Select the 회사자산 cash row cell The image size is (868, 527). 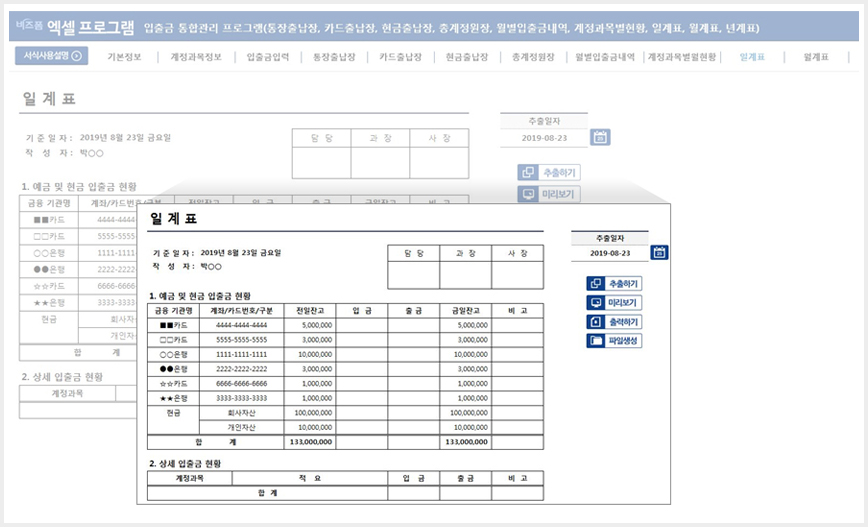(241, 412)
